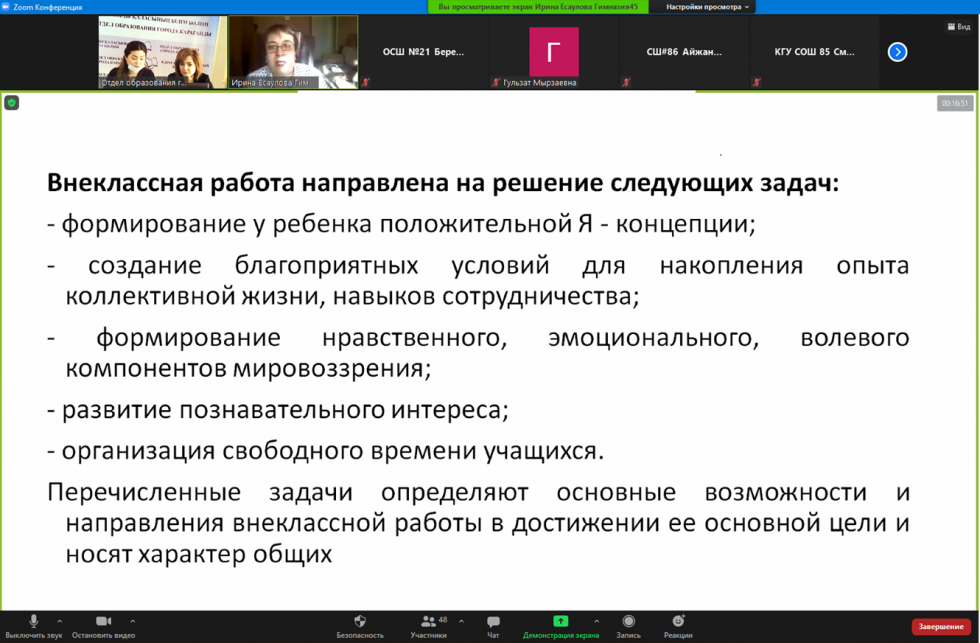The image size is (980, 643).
Task: Open the Настройки просмотра menu
Action: (708, 7)
